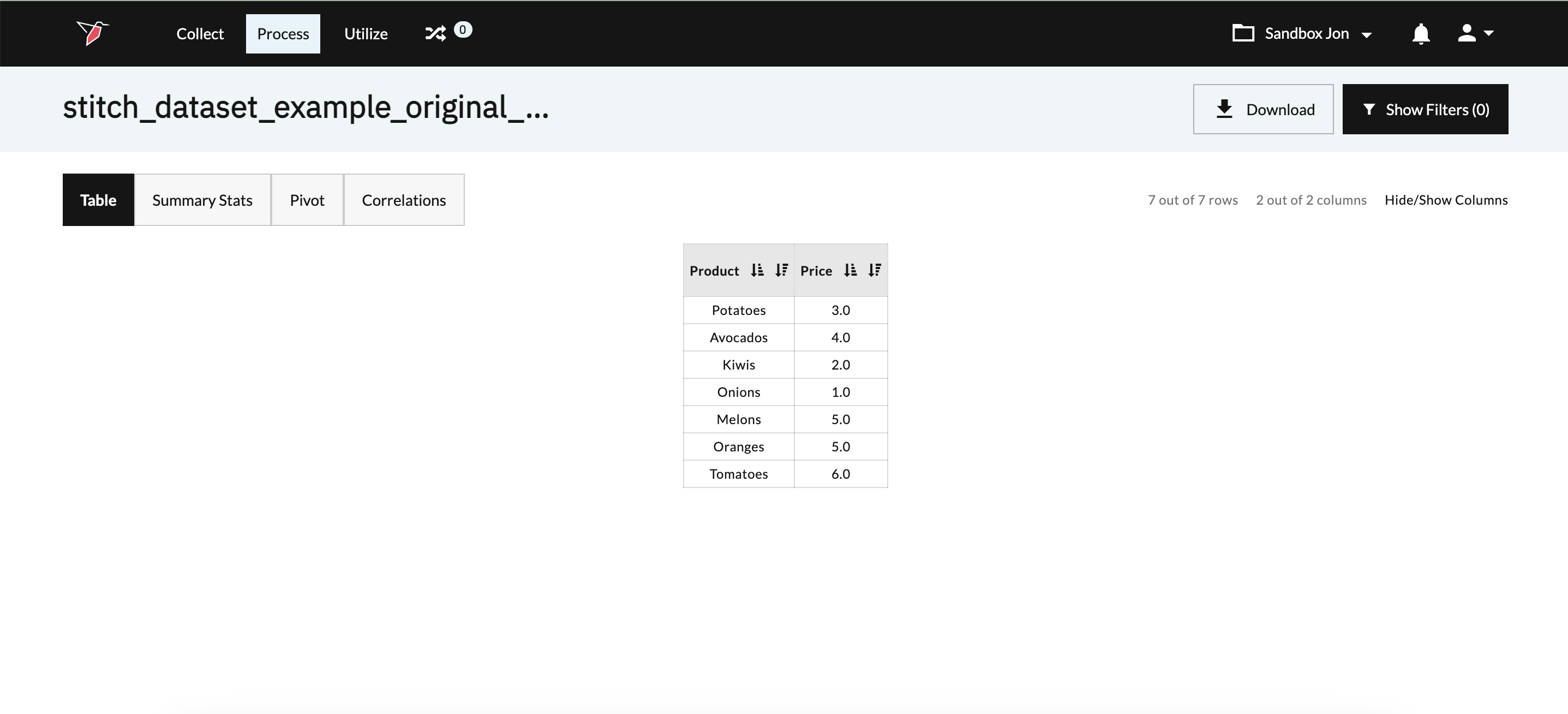Open the user account dropdown
Image resolution: width=1568 pixels, height=714 pixels.
(x=1475, y=33)
